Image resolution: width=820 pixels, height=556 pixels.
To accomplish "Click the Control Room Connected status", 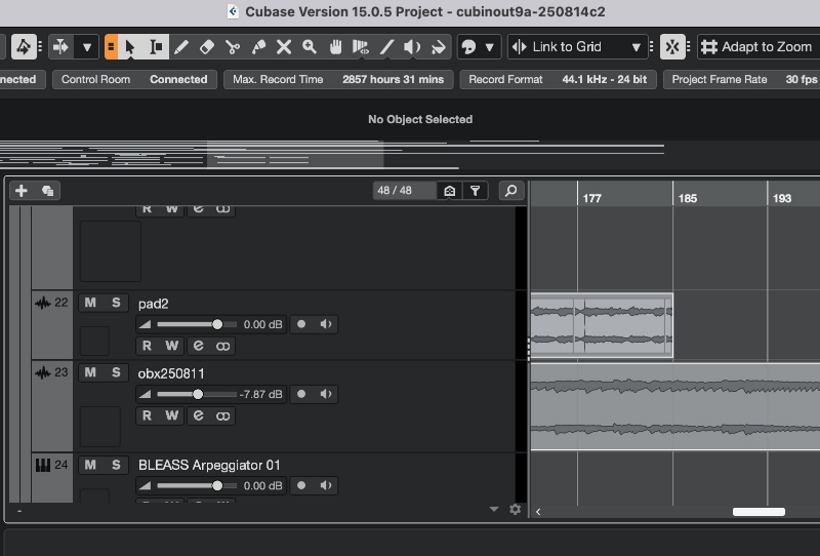I will 134,80.
